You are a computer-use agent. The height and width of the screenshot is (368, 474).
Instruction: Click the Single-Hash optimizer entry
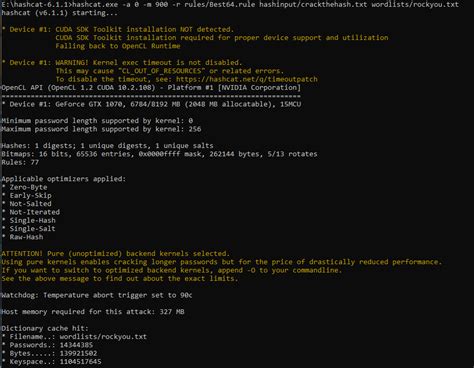32,220
